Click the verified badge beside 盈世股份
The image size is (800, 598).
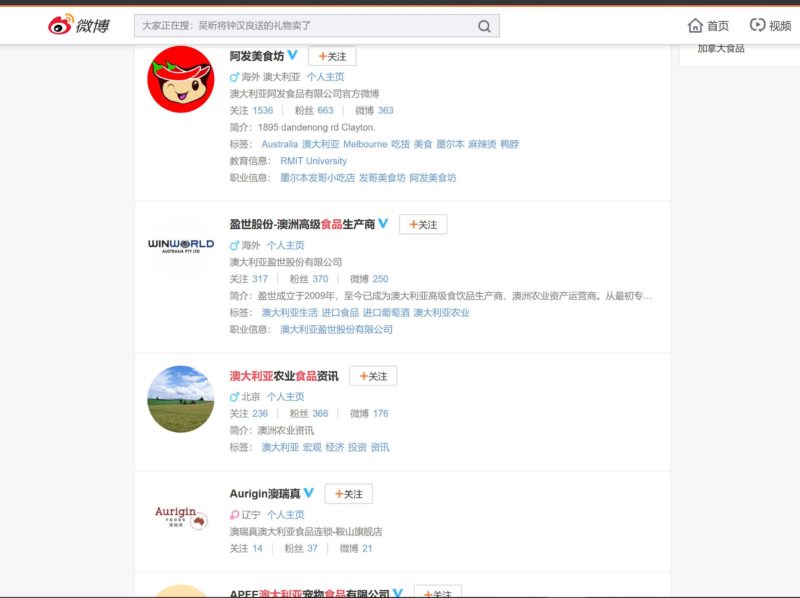383,223
